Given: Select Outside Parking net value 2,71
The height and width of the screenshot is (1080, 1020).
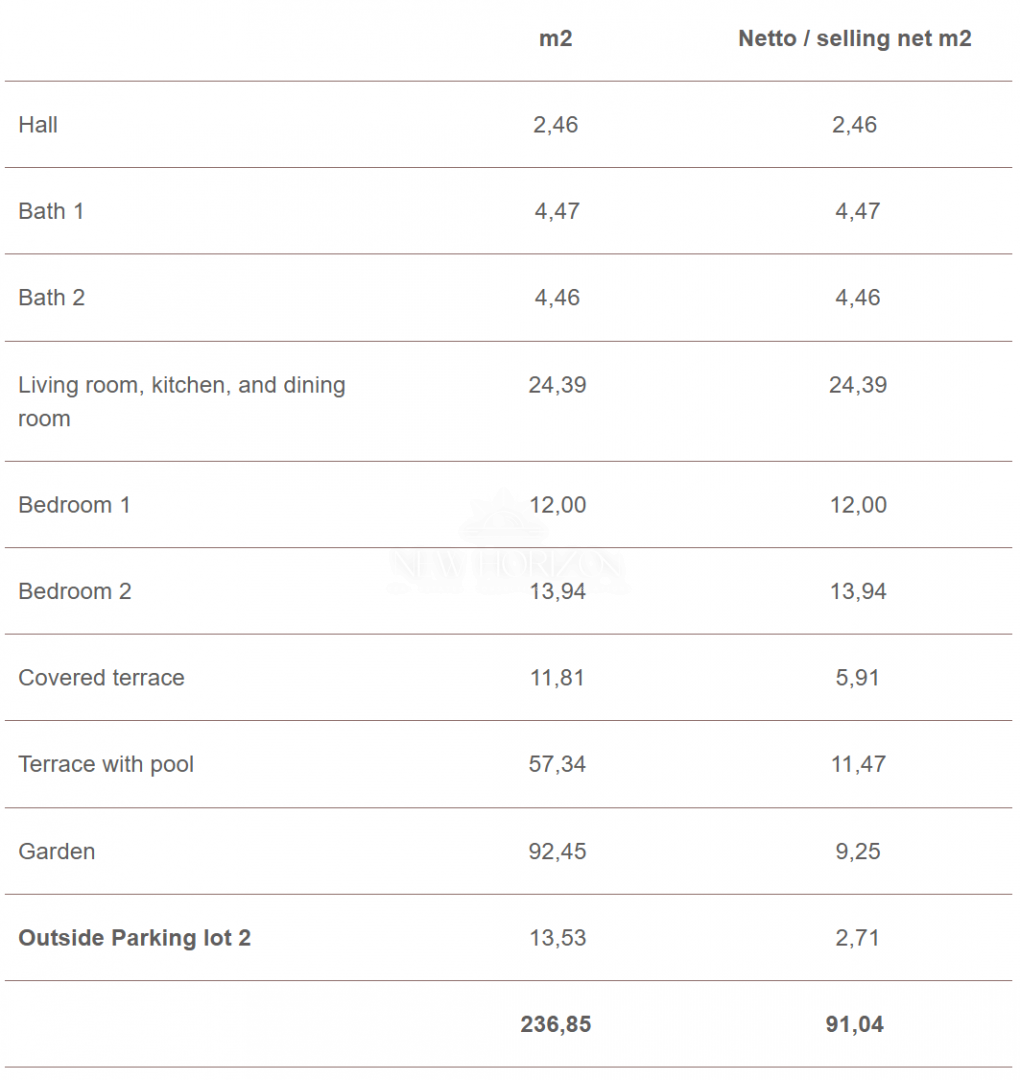Looking at the screenshot, I should click(855, 938).
